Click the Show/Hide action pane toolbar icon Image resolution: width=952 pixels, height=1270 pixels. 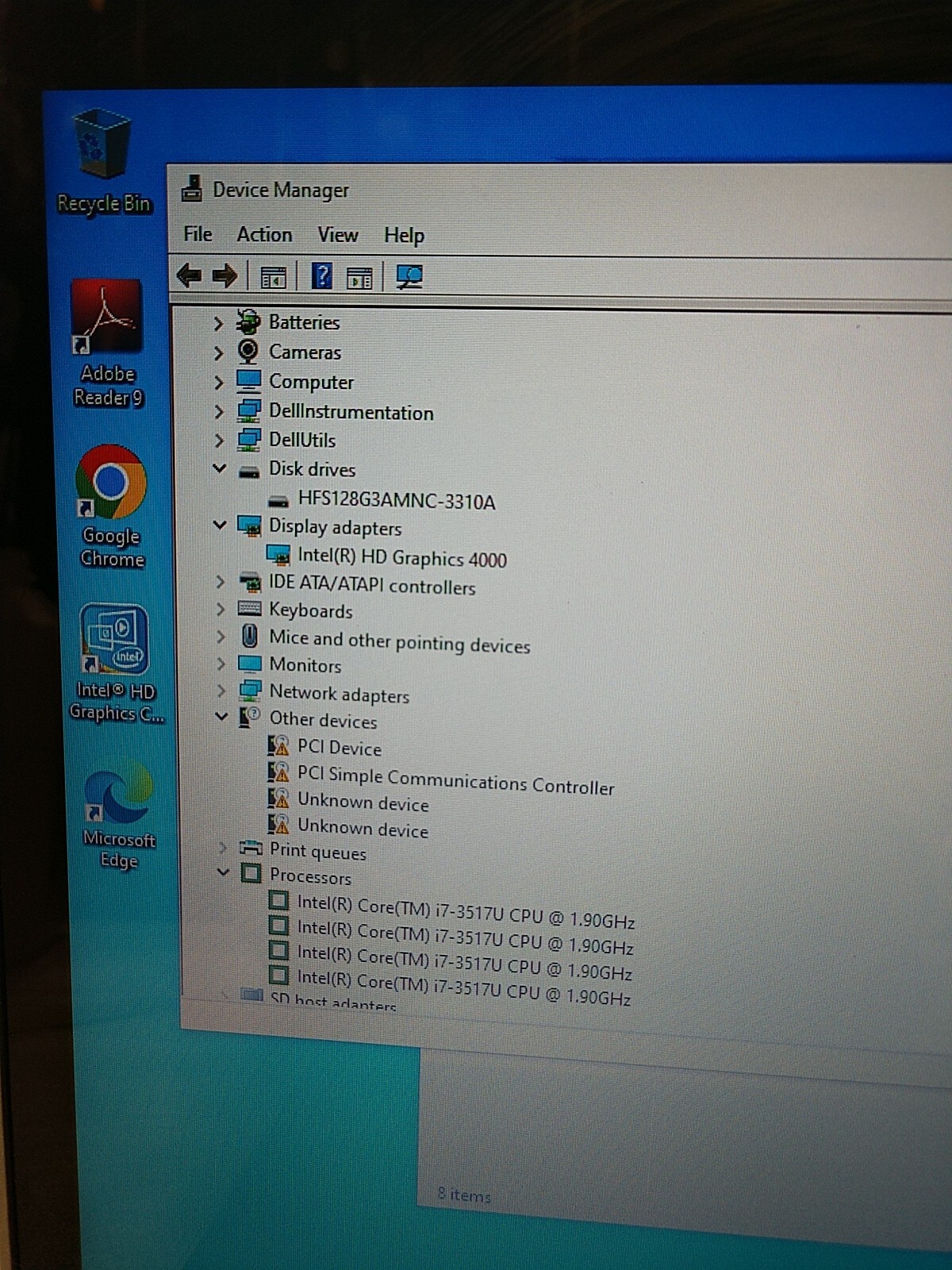tap(359, 278)
